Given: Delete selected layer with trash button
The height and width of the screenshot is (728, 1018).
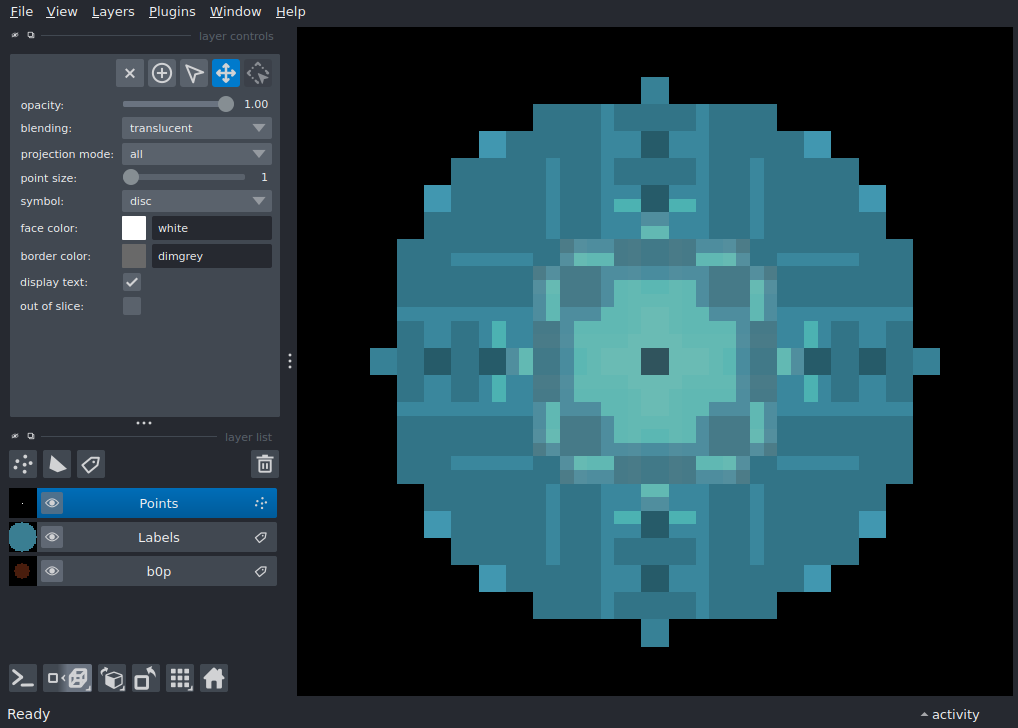Looking at the screenshot, I should point(264,463).
